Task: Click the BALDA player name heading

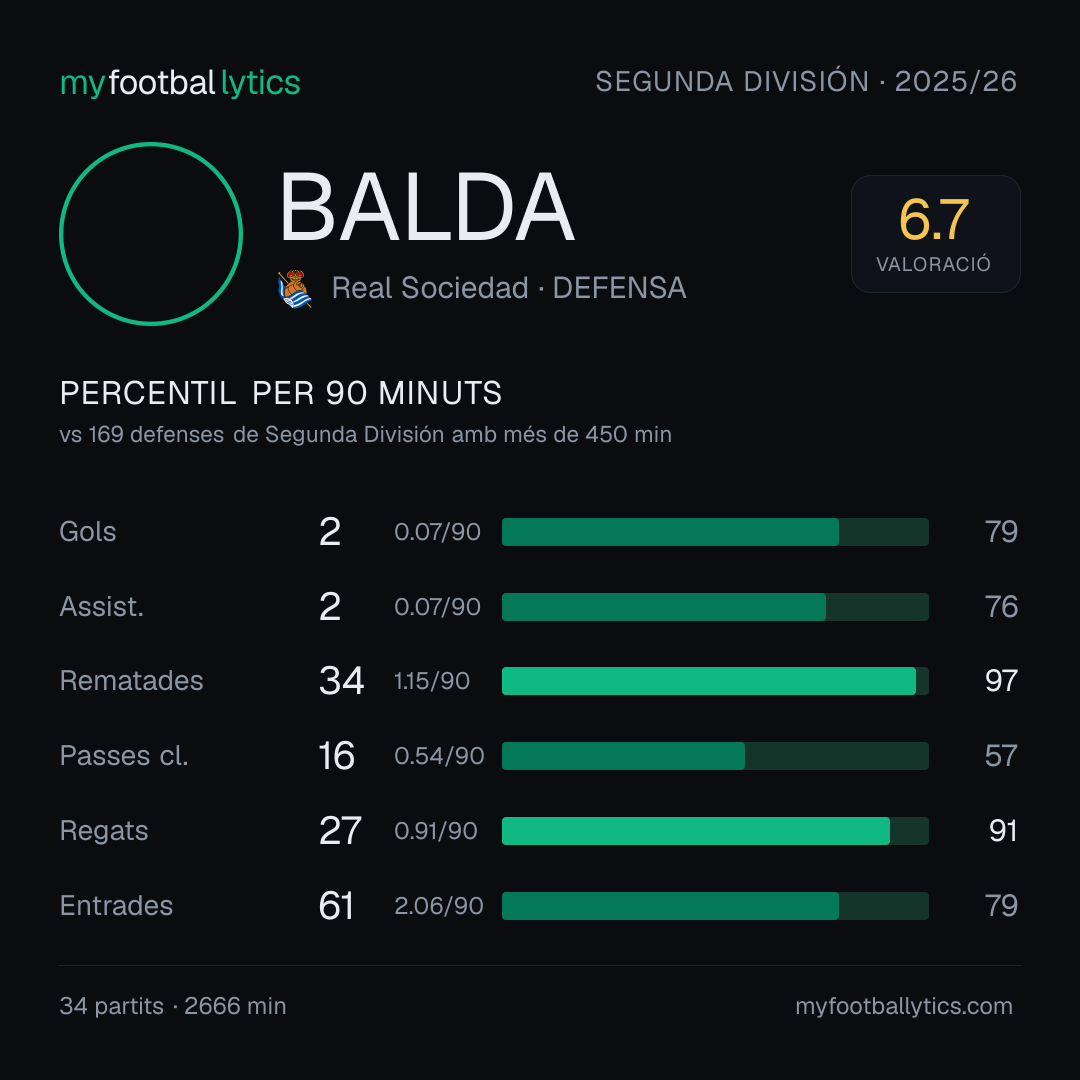Action: click(x=426, y=207)
